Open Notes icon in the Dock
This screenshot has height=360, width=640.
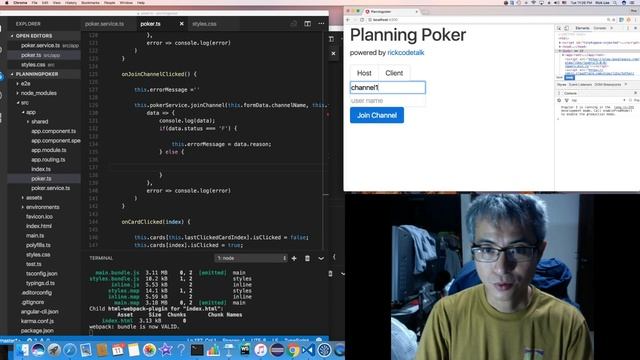(x=133, y=350)
